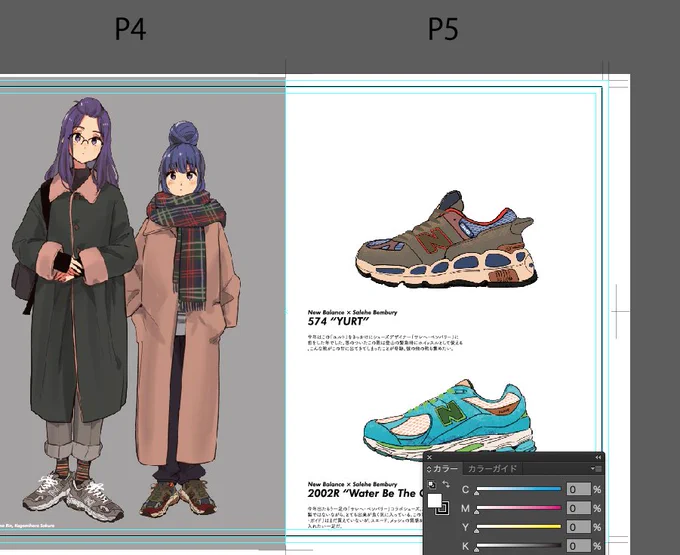
Task: Click the Japanese description under 574 YURT
Action: [x=385, y=343]
